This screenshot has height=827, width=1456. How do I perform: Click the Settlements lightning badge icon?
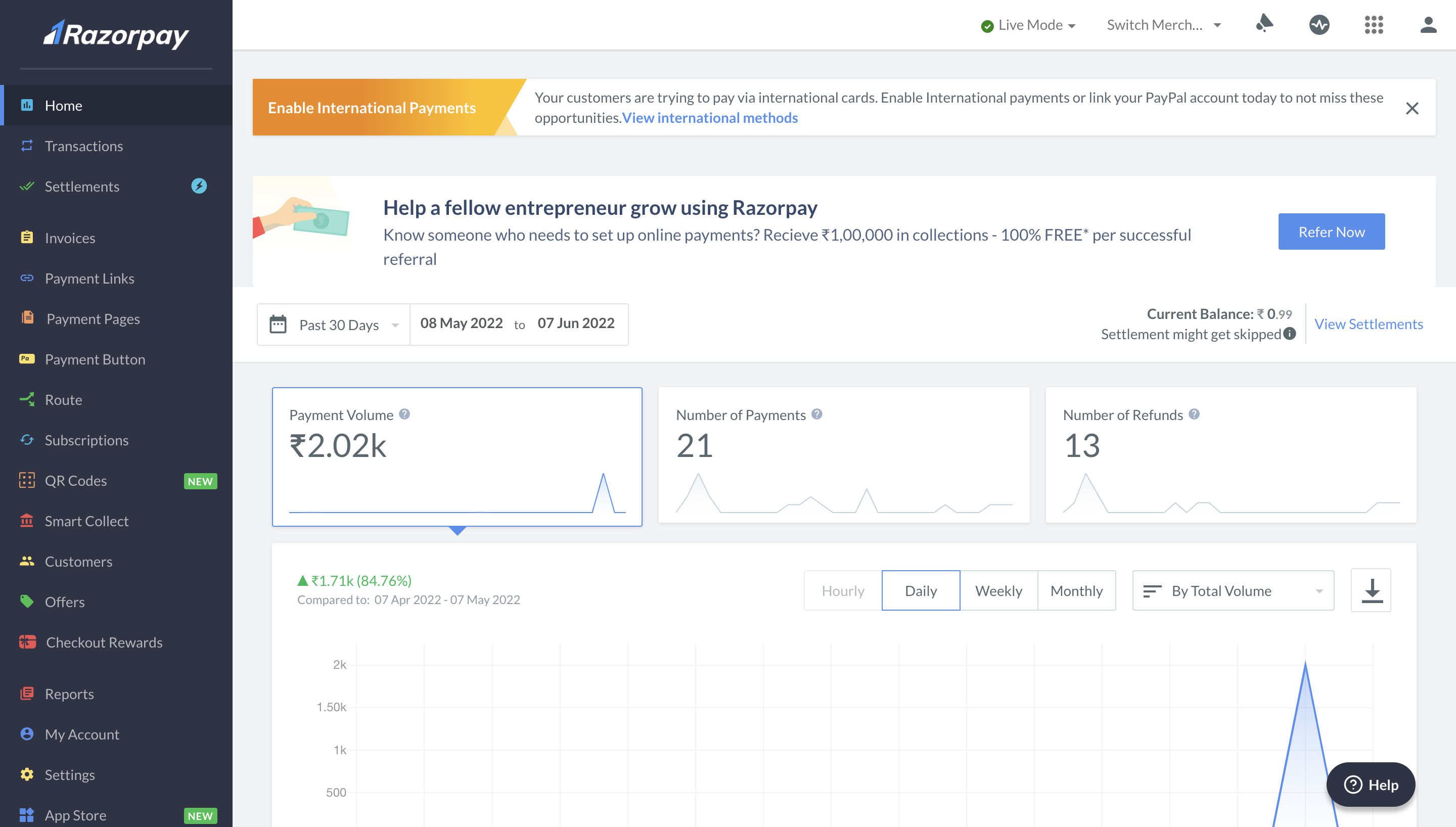click(199, 186)
